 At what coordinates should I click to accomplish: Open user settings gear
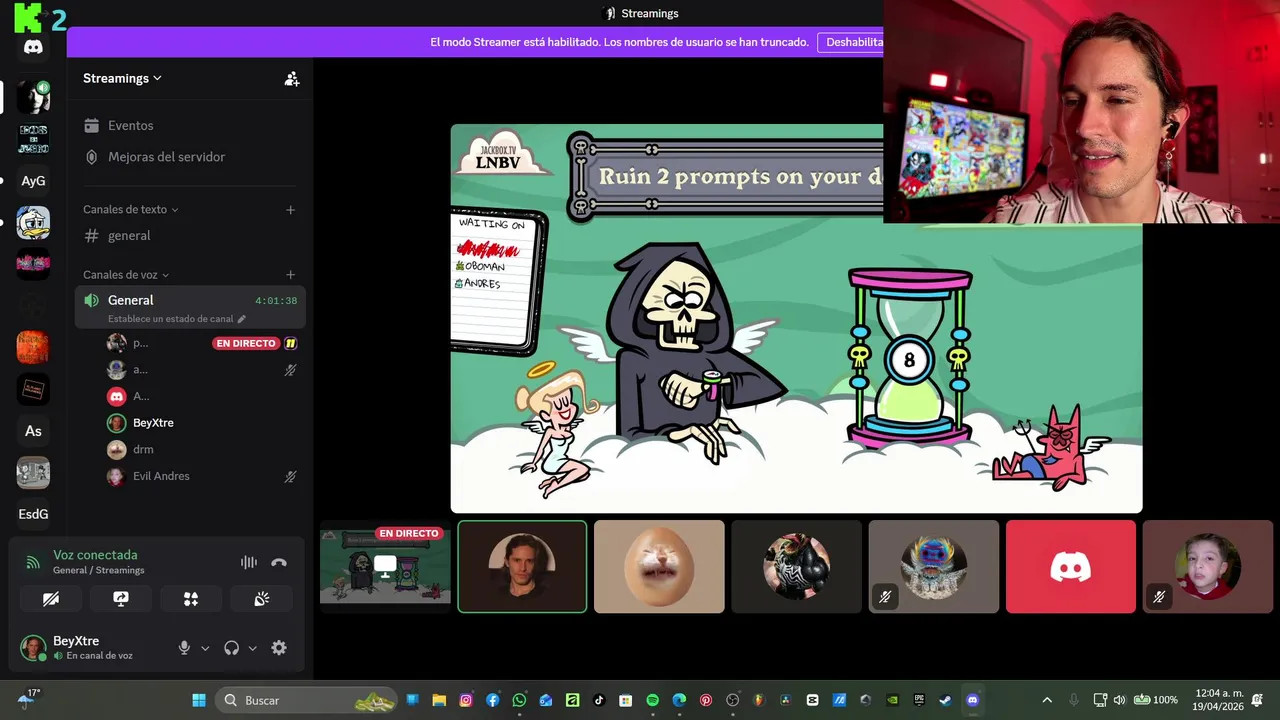click(279, 648)
